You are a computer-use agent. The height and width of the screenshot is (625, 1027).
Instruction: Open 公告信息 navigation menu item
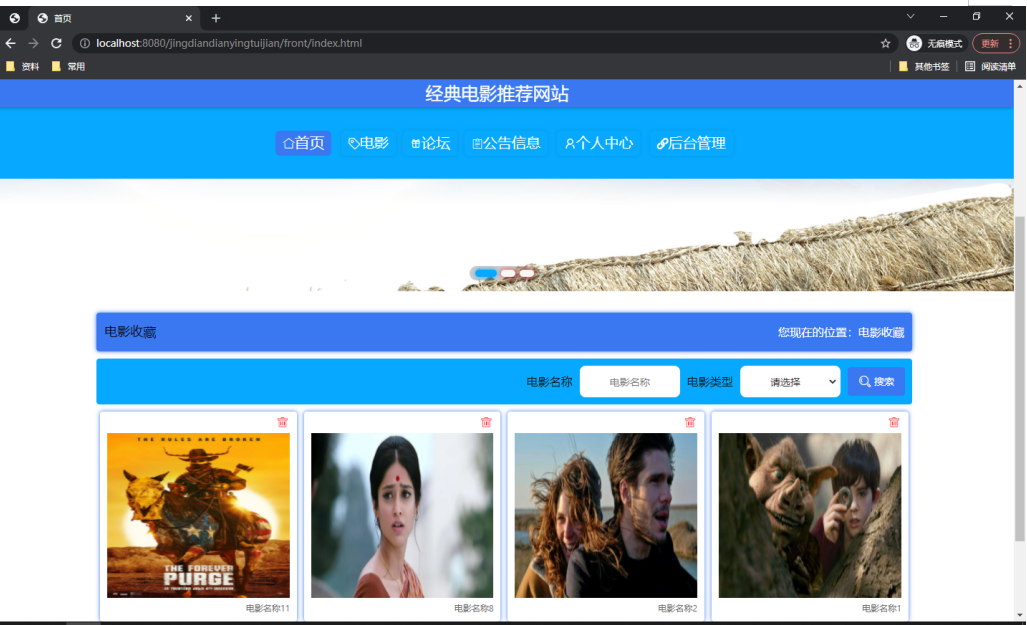506,143
